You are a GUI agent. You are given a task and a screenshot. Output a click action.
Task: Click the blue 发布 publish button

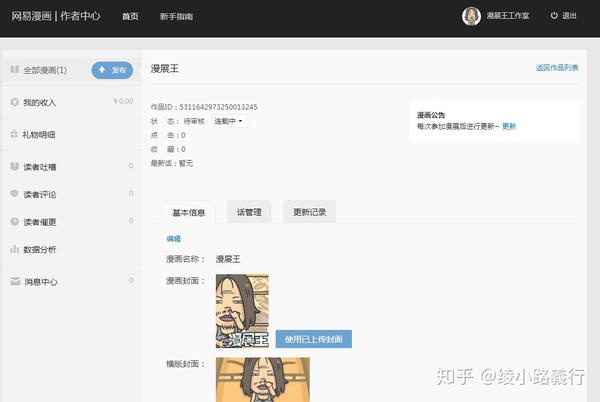pyautogui.click(x=112, y=70)
